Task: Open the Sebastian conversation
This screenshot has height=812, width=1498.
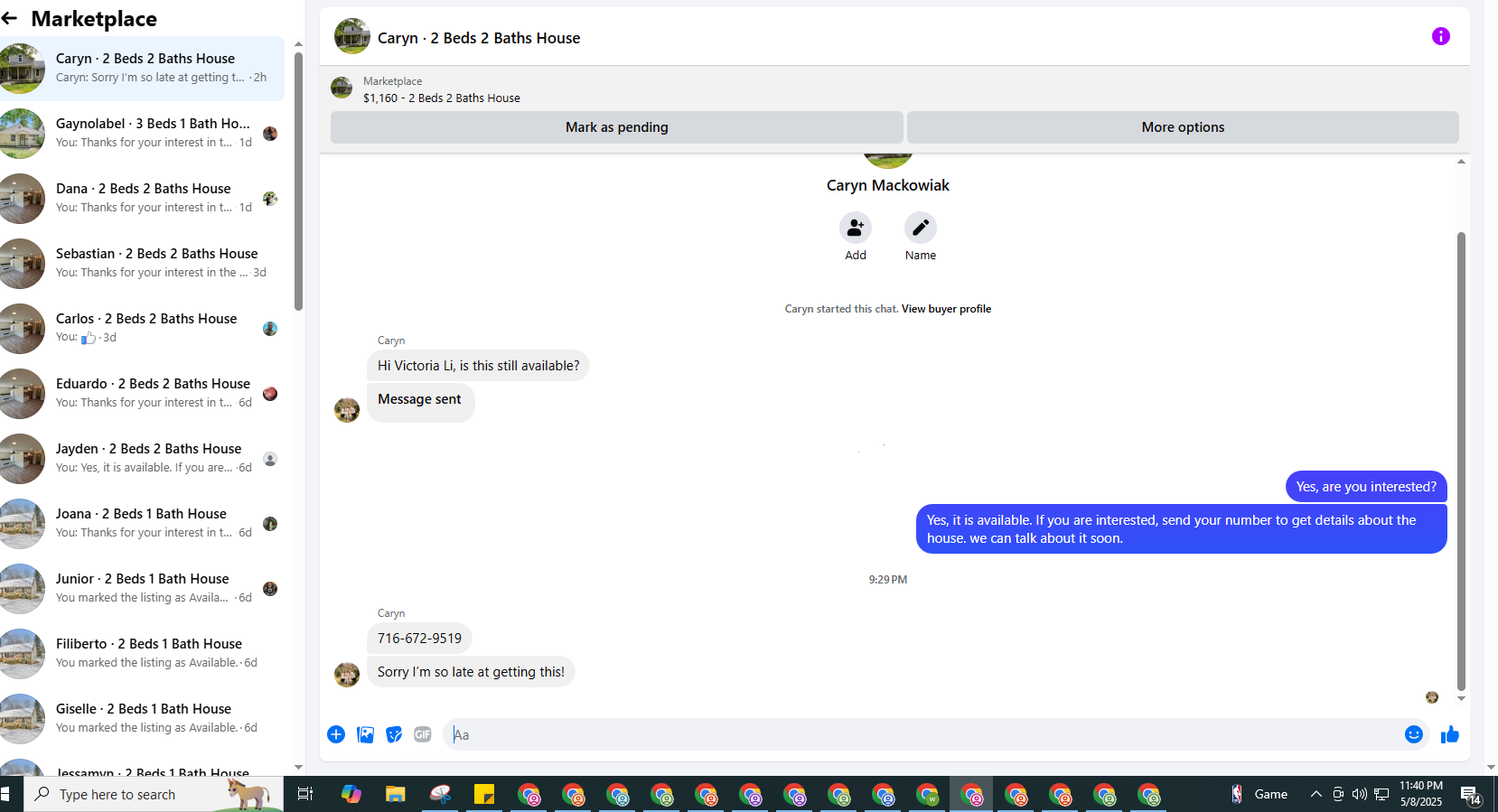Action: (142, 263)
